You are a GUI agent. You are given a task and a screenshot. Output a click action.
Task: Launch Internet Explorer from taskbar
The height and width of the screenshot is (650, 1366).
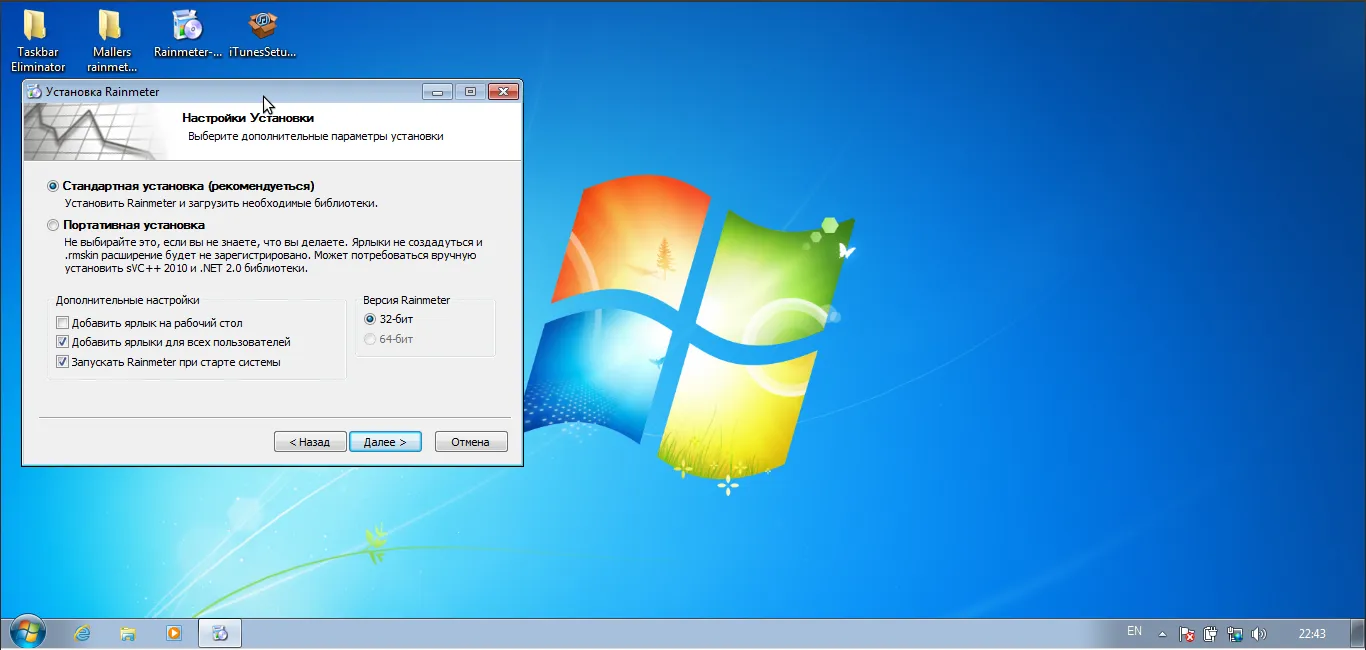82,633
